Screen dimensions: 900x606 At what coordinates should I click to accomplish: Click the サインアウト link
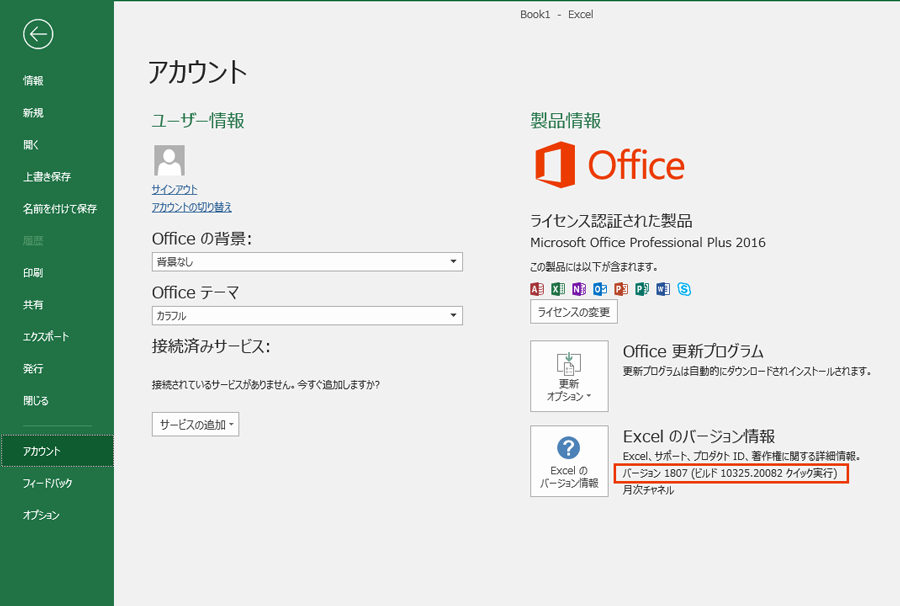pyautogui.click(x=174, y=189)
